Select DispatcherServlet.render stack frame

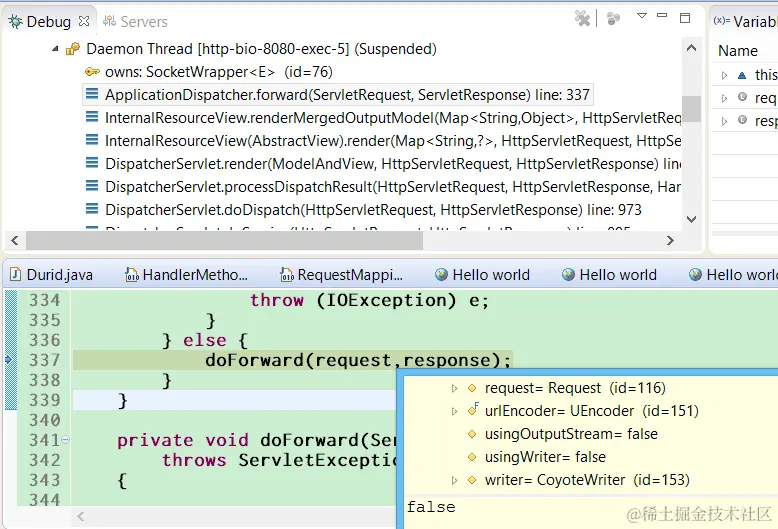[x=393, y=164]
